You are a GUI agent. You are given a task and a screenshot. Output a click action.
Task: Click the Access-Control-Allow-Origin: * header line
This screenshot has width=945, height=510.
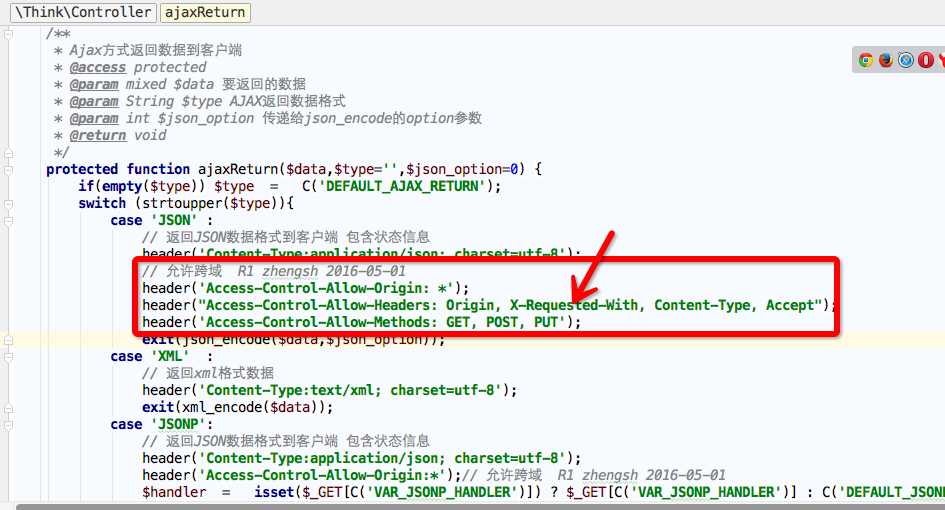pos(306,288)
